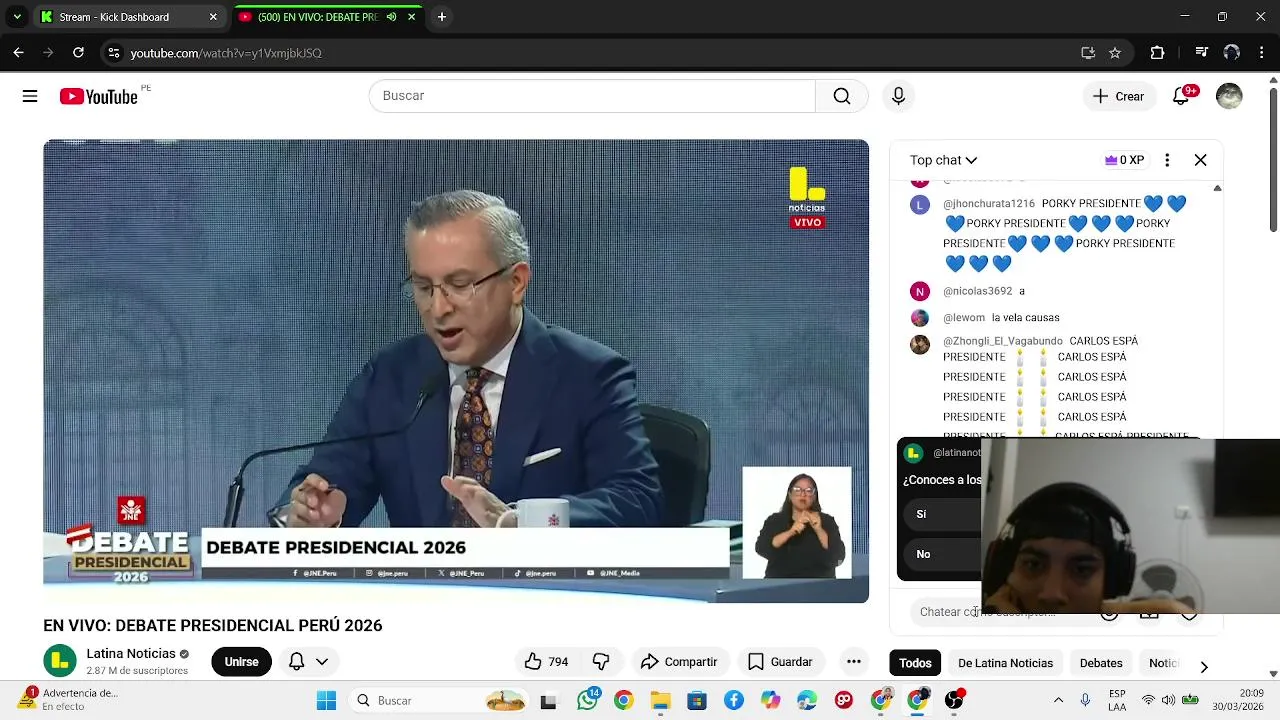Image resolution: width=1280 pixels, height=720 pixels.
Task: Bookmark this page with the star icon
Action: pos(1115,53)
